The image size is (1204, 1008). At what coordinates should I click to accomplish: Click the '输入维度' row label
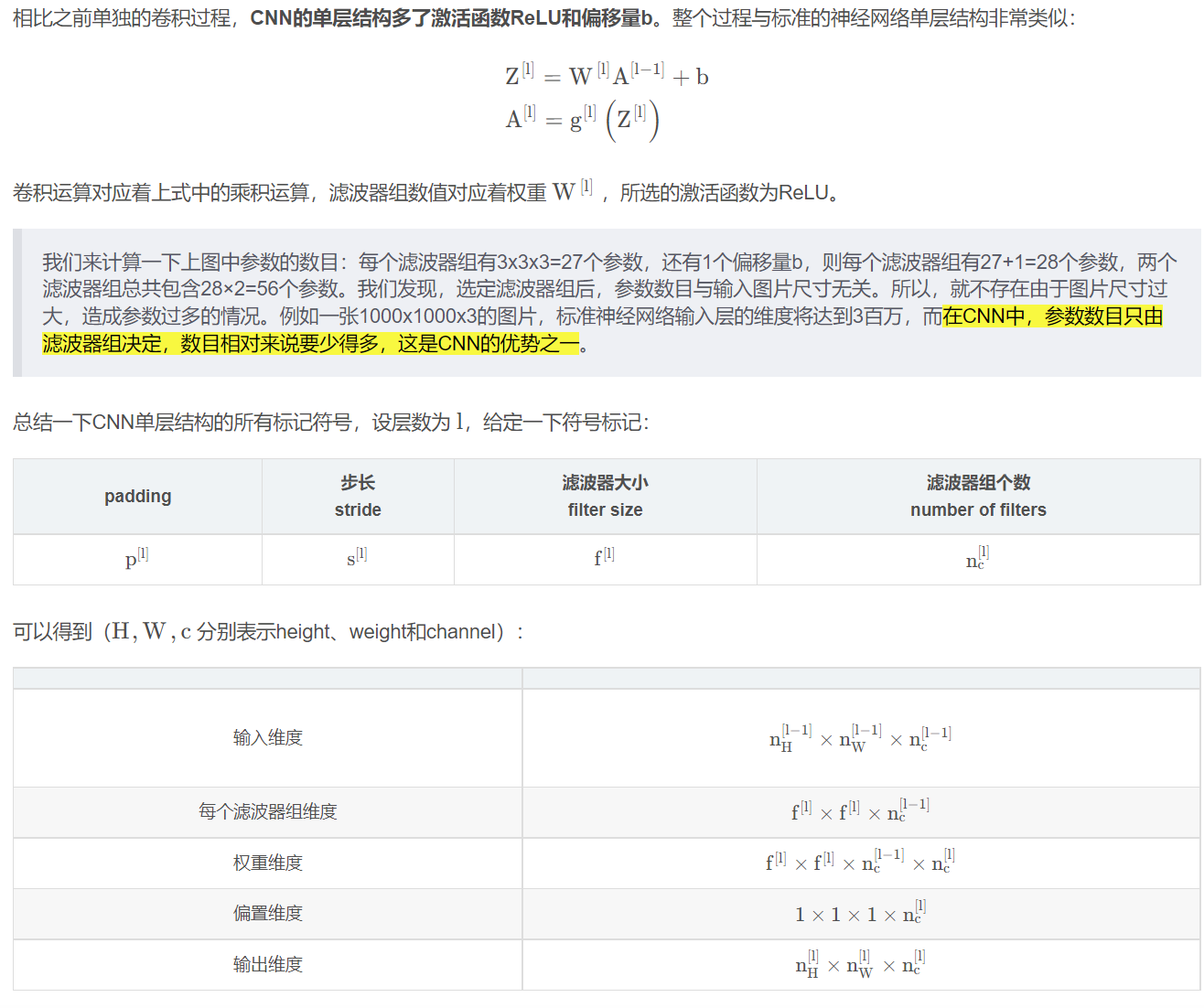(x=267, y=737)
